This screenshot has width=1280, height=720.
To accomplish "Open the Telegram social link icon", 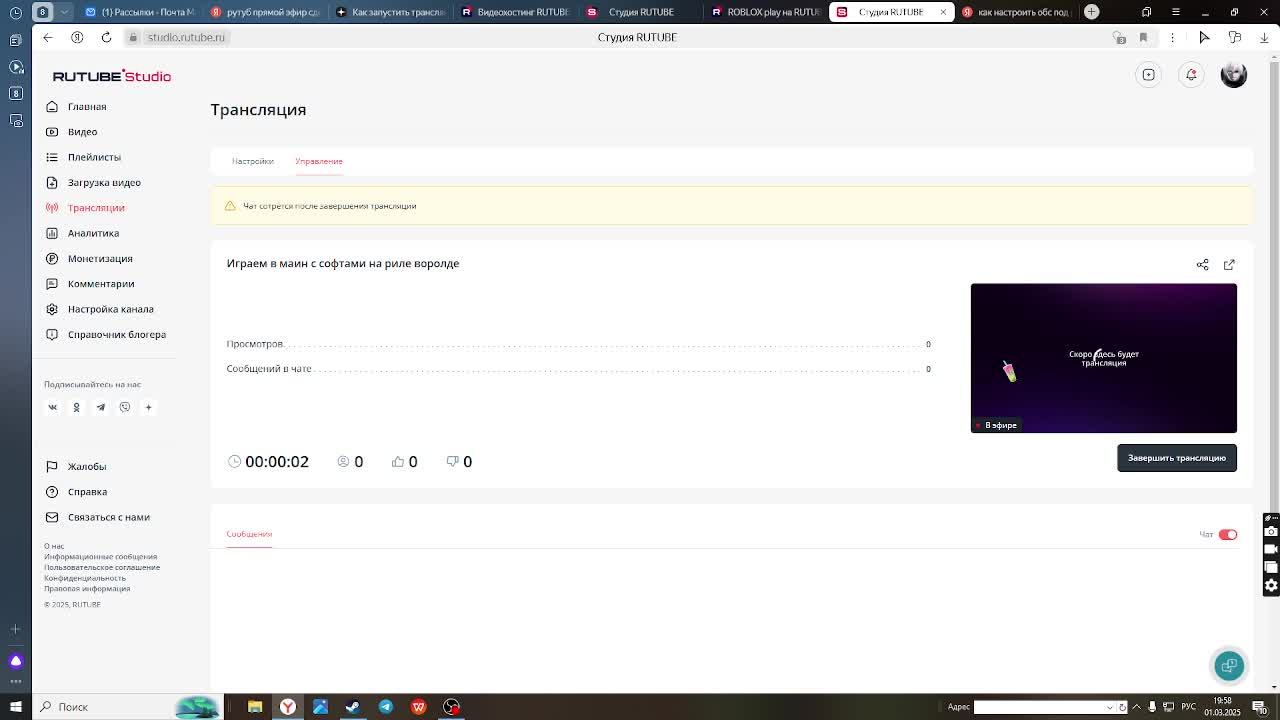I will 101,407.
